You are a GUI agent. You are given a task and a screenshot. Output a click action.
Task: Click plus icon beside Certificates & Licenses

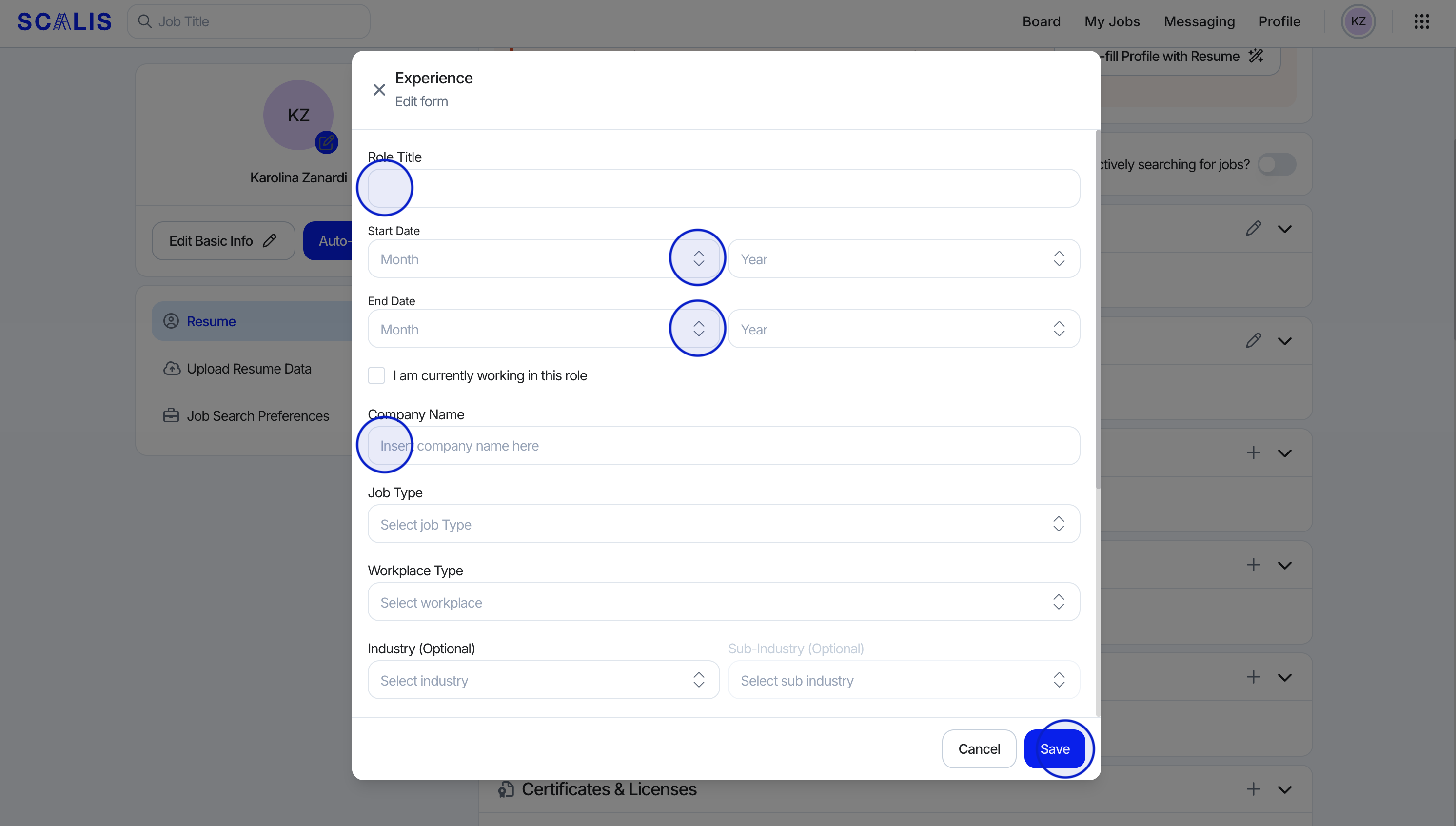tap(1254, 788)
